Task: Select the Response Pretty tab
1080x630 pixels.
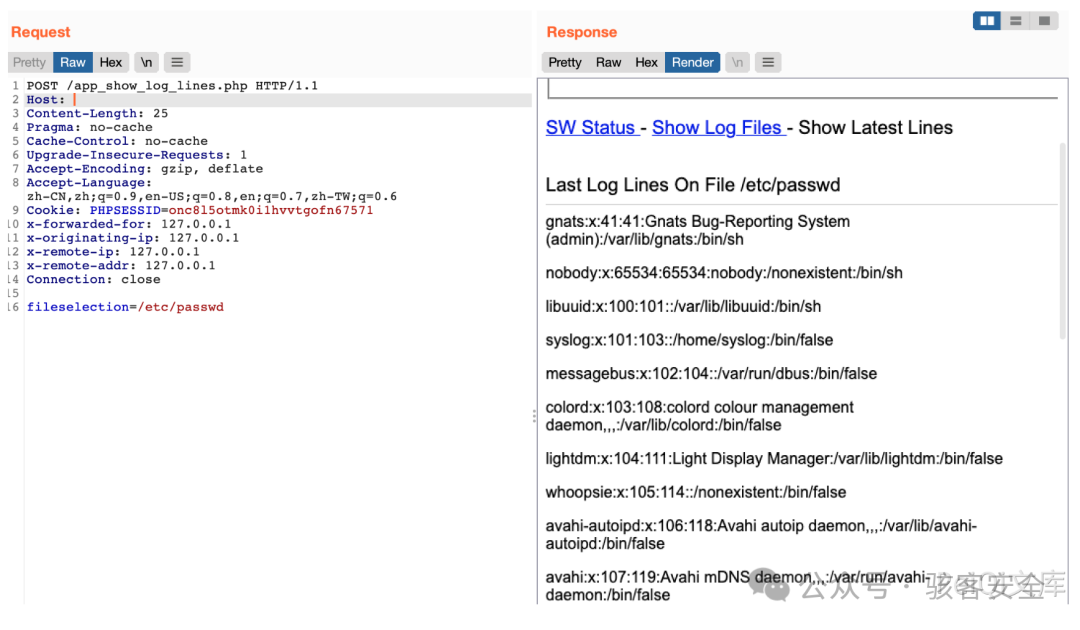Action: point(565,63)
